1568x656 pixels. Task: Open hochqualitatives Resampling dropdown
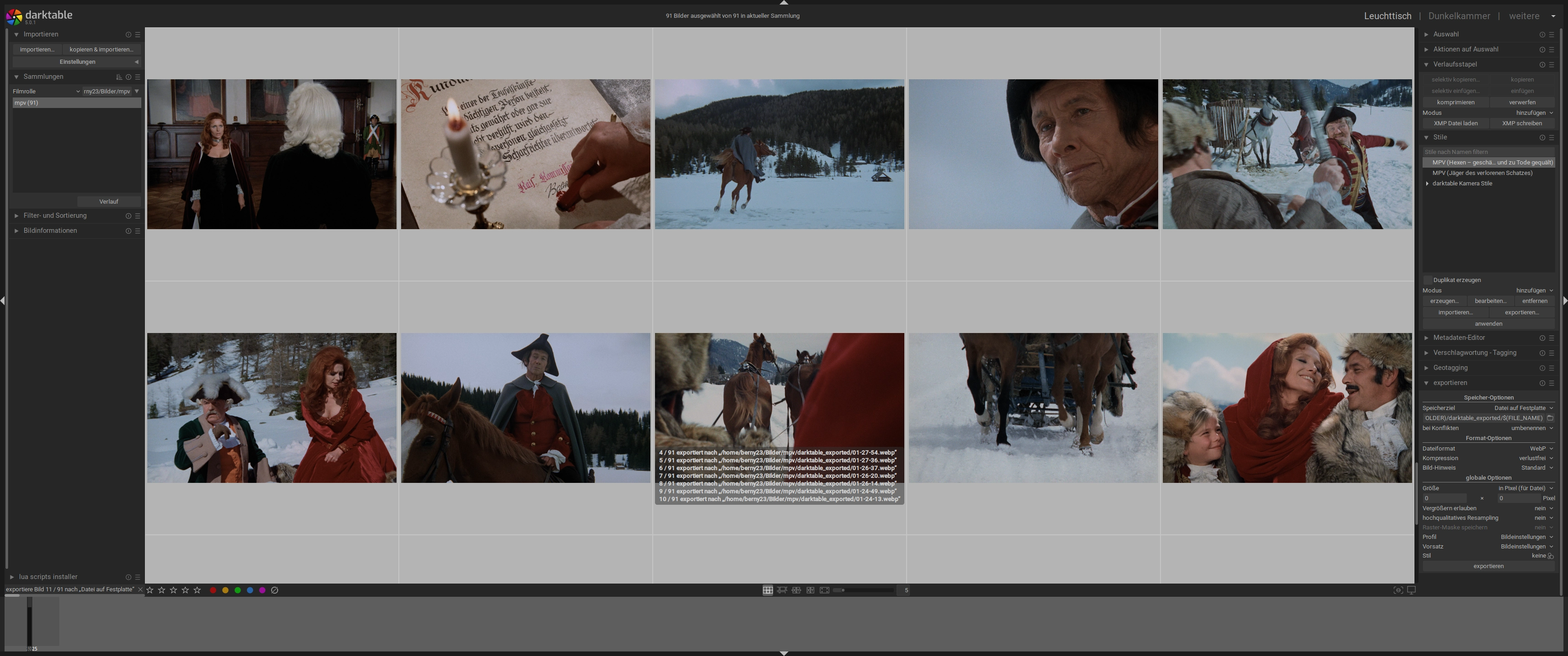point(1488,518)
